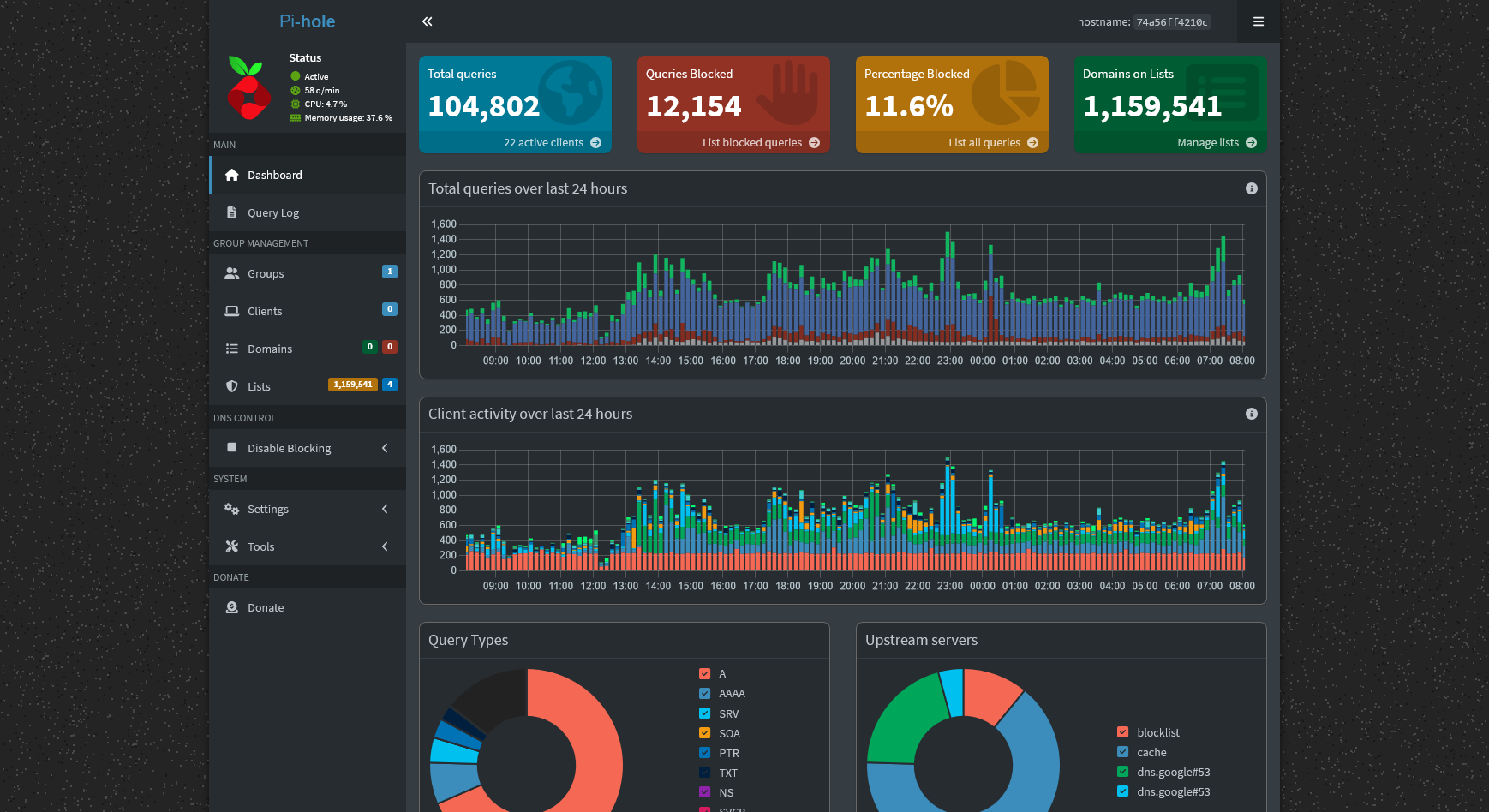Image resolution: width=1489 pixels, height=812 pixels.
Task: Open the 22 active clients link
Action: click(x=553, y=143)
